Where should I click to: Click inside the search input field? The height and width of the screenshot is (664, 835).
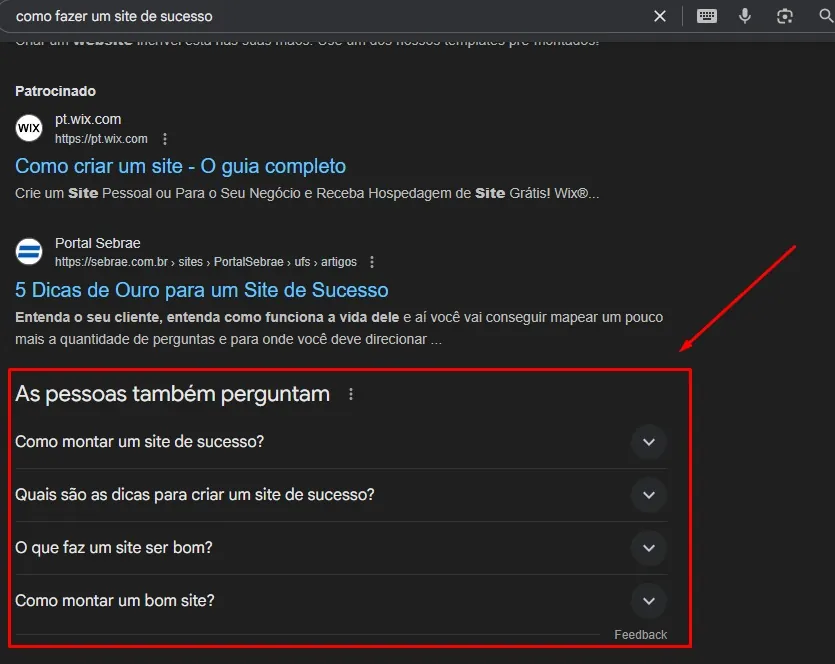click(300, 16)
